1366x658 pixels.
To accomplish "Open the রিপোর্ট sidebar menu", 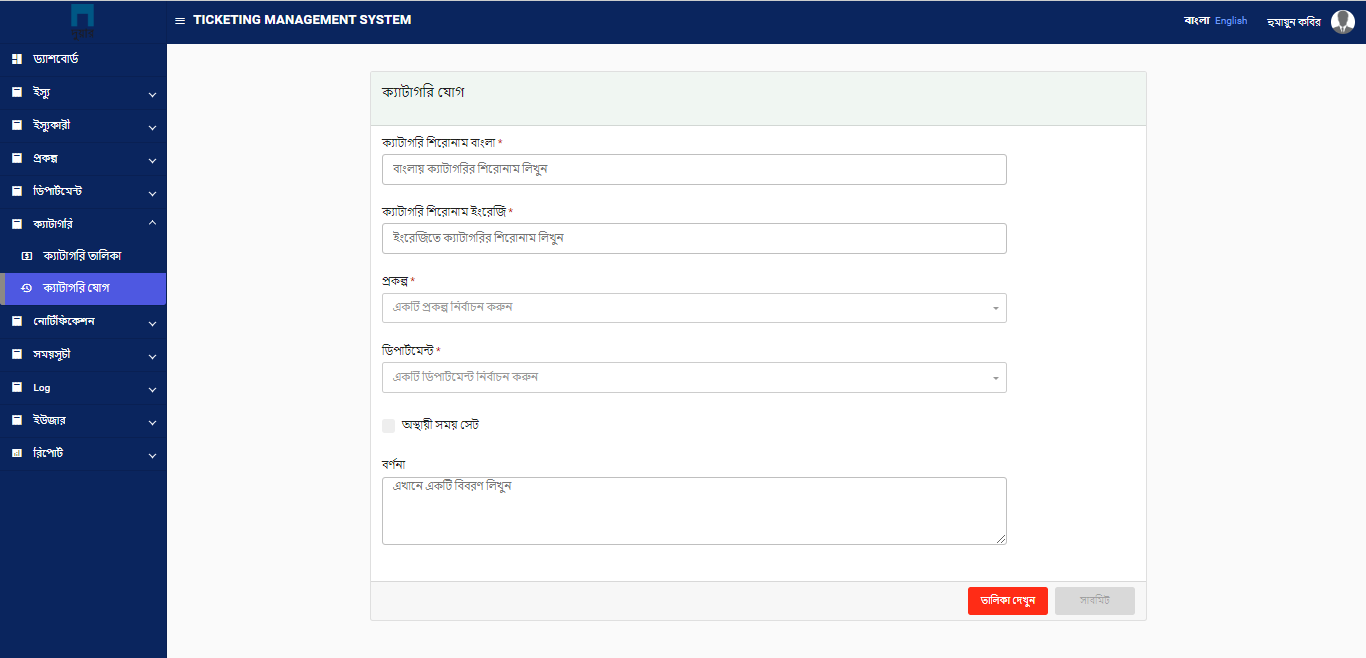I will point(83,453).
